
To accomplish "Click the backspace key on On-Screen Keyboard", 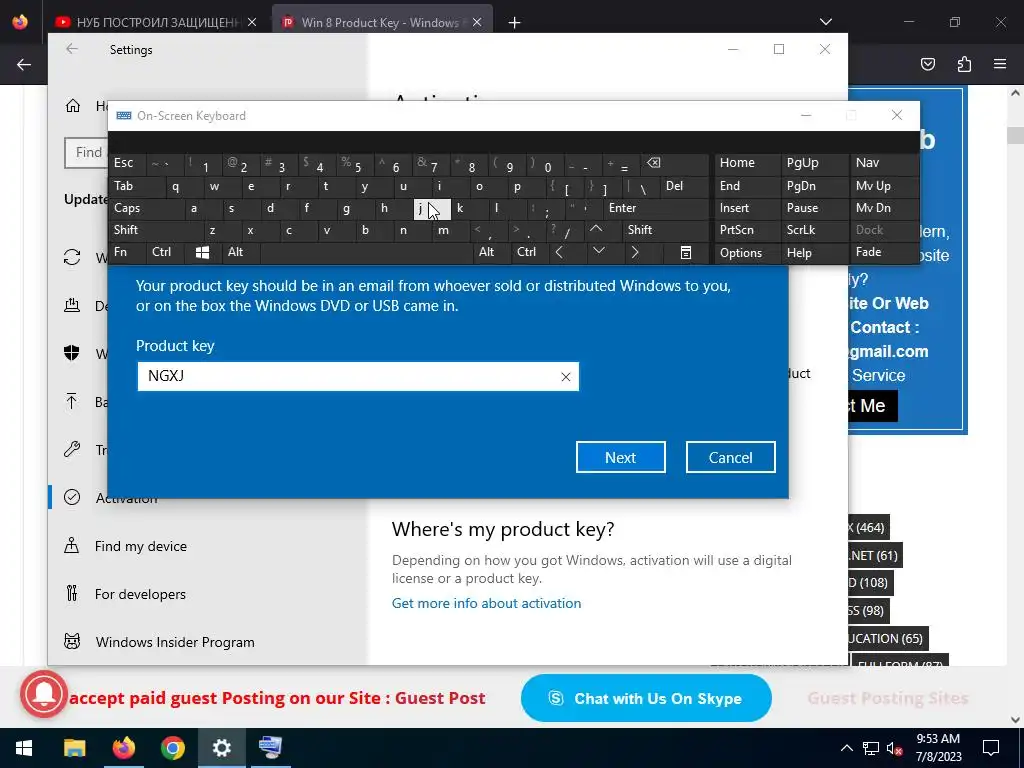I will coord(653,163).
